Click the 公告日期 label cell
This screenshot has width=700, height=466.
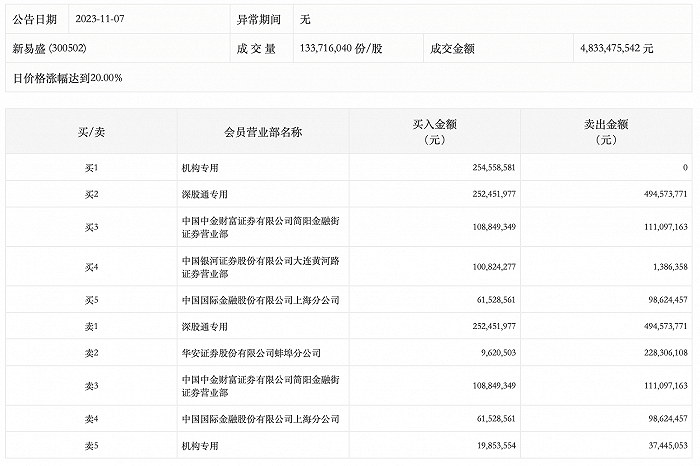36,19
